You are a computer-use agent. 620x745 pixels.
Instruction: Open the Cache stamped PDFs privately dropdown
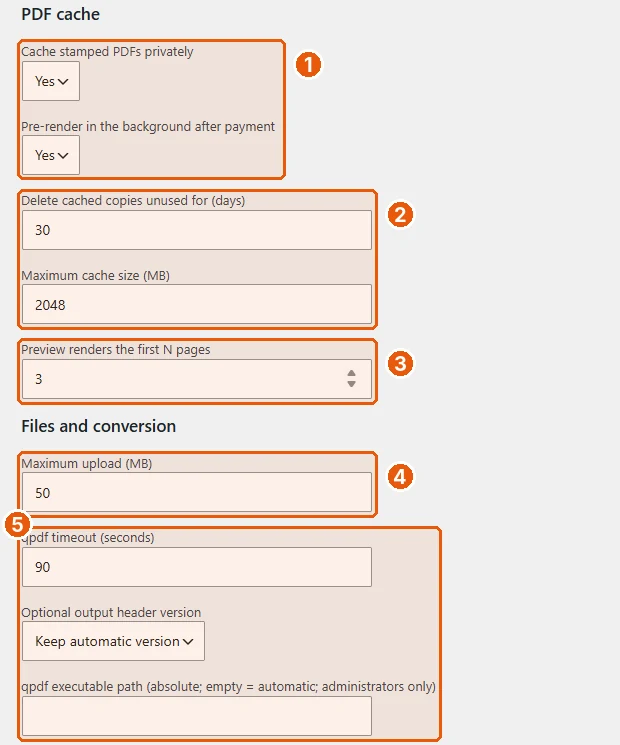51,81
